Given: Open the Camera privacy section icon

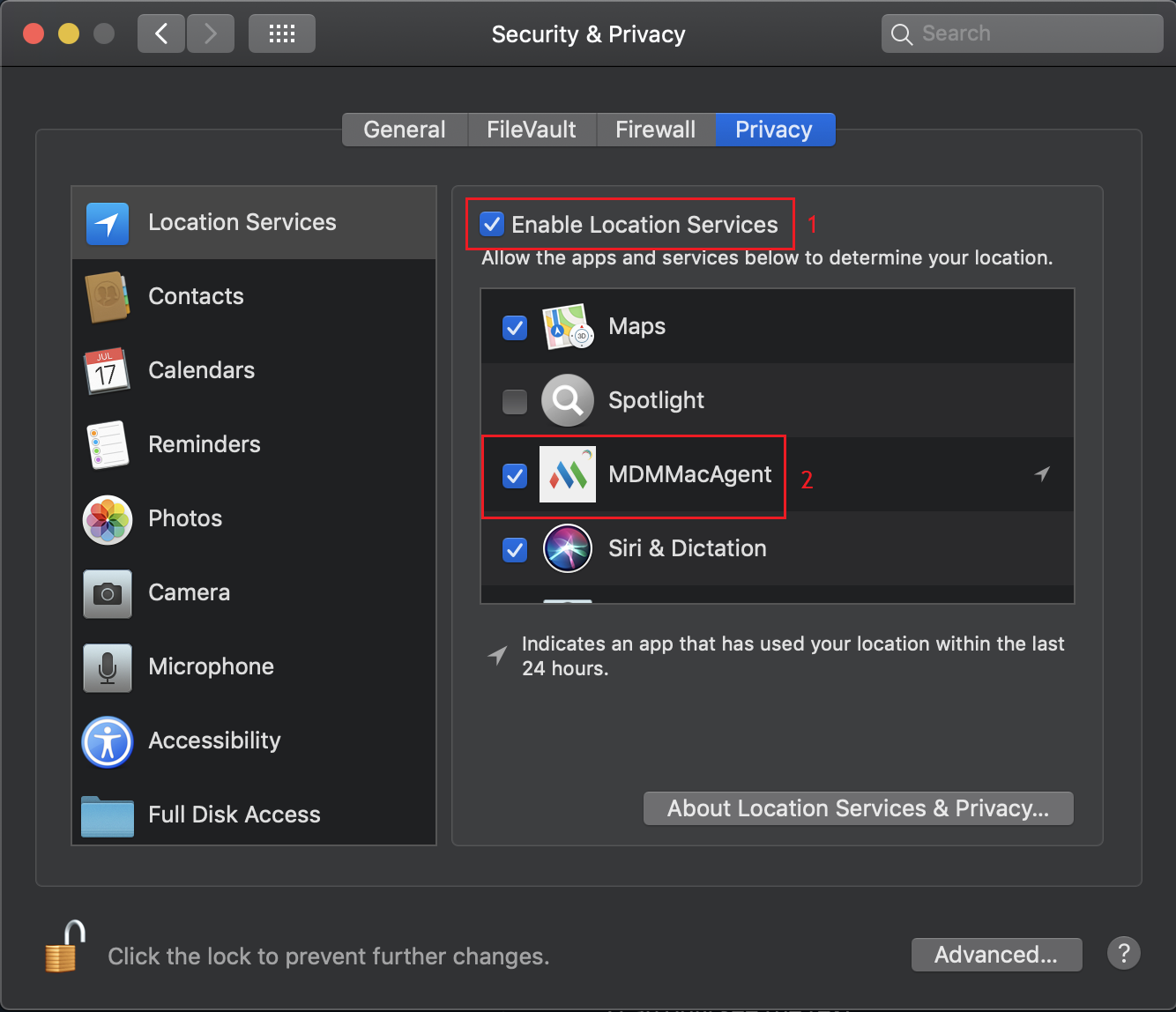Looking at the screenshot, I should pos(106,593).
